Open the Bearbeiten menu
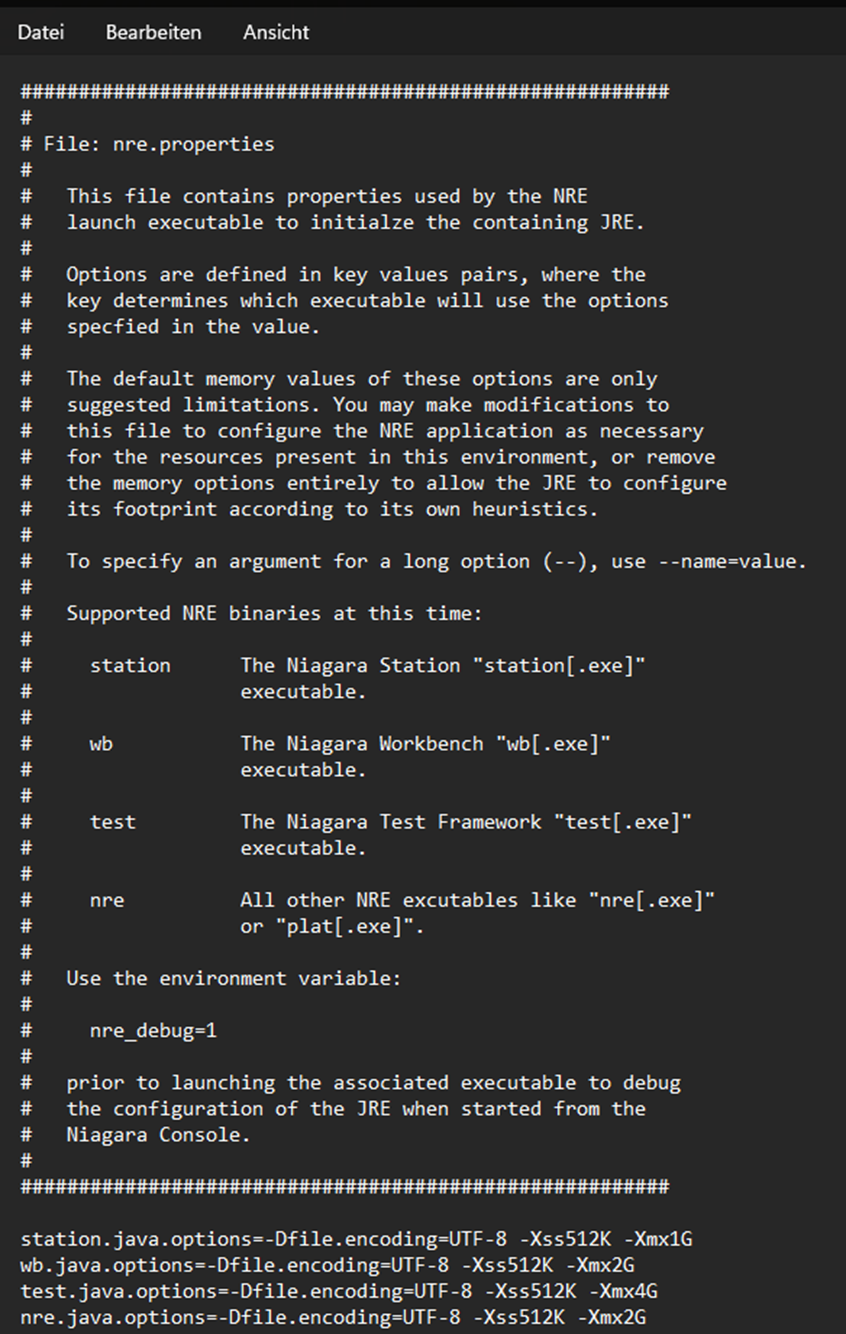The width and height of the screenshot is (846, 1334). pos(153,32)
